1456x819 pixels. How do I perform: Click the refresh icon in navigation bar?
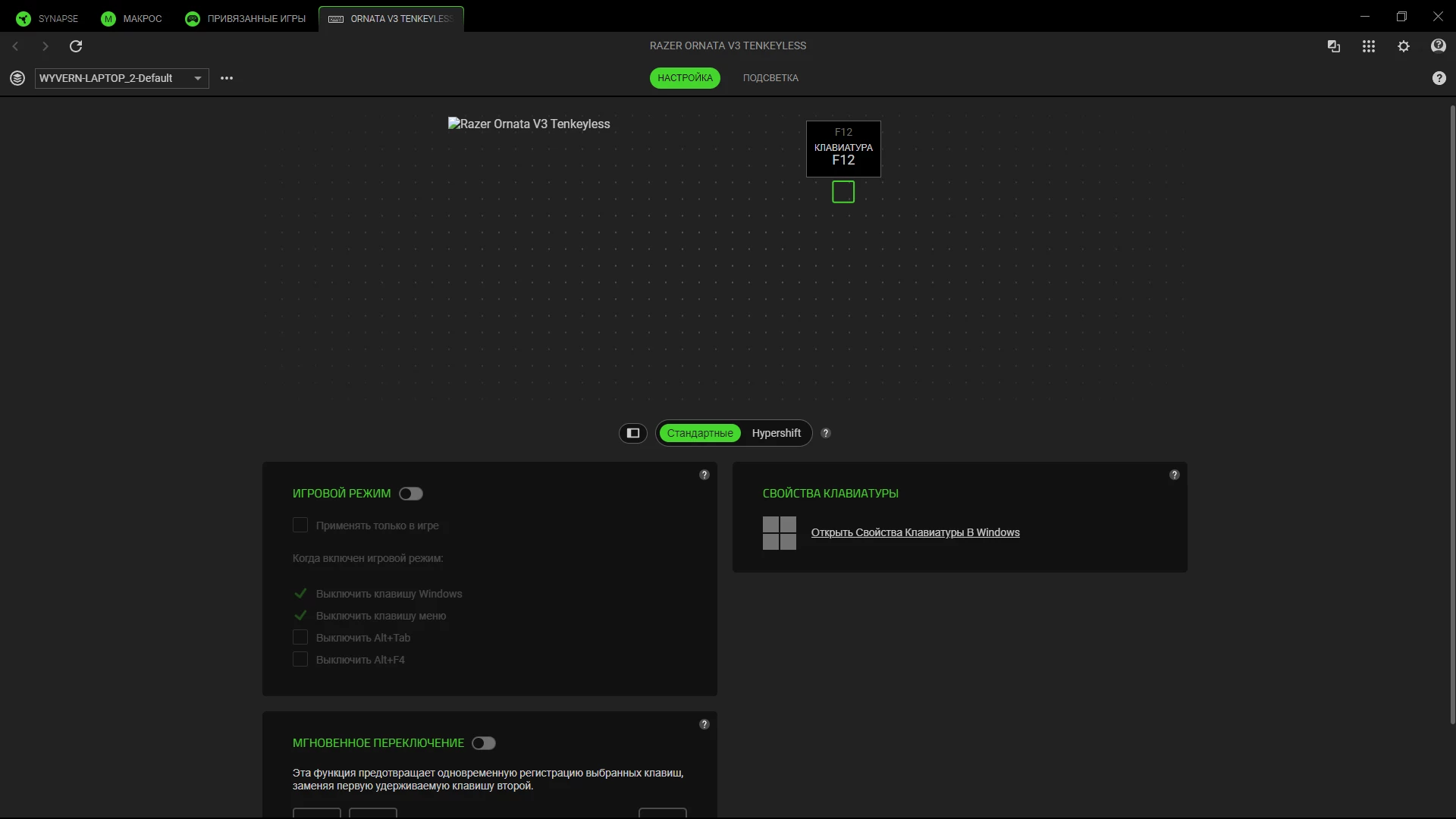click(76, 46)
